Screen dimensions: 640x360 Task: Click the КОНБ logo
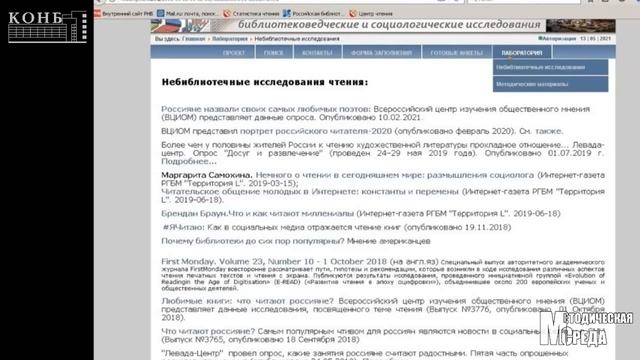pyautogui.click(x=47, y=27)
